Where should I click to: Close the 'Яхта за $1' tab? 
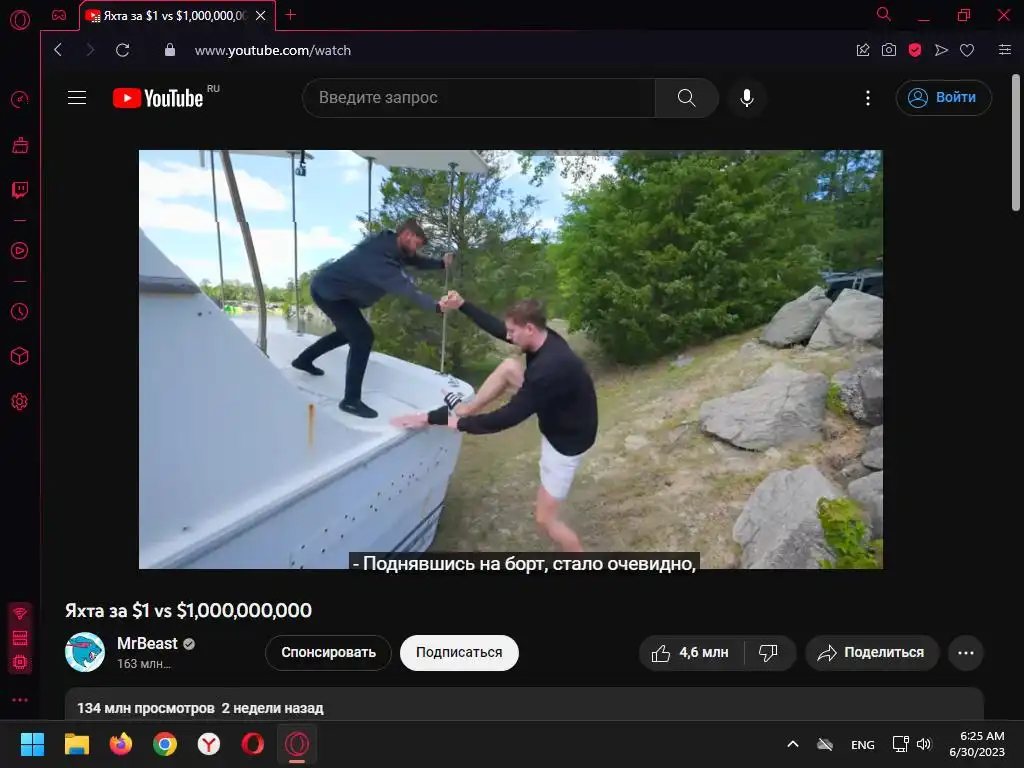[x=261, y=16]
